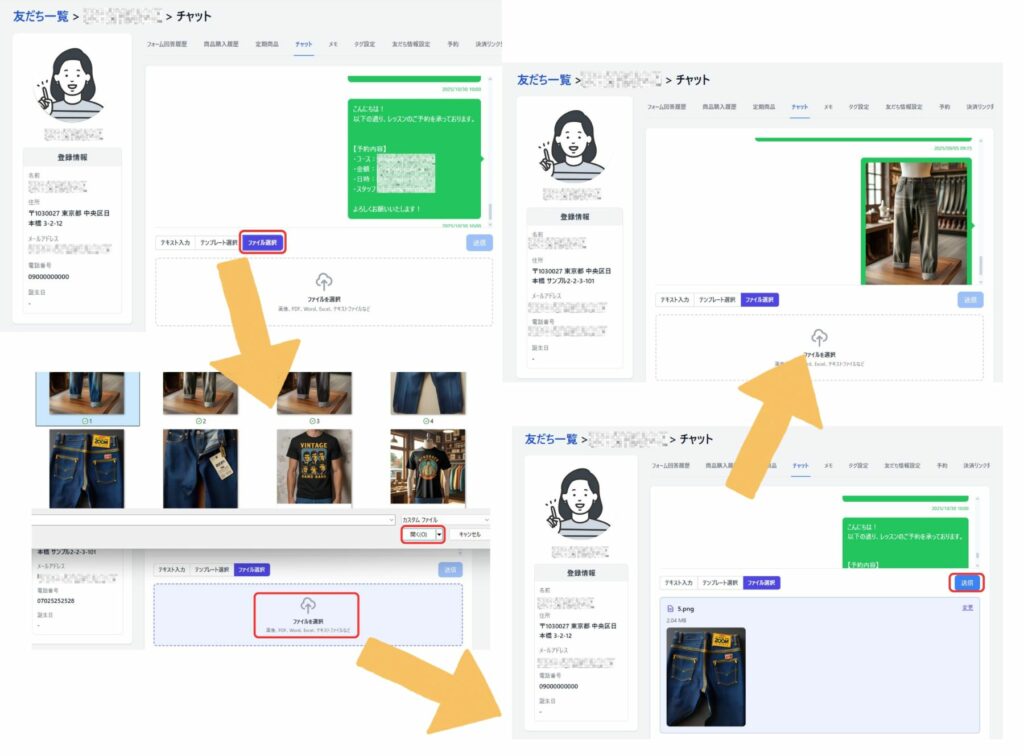Select the VINTAGE t-shirt thumbnail in file picker

(x=314, y=469)
